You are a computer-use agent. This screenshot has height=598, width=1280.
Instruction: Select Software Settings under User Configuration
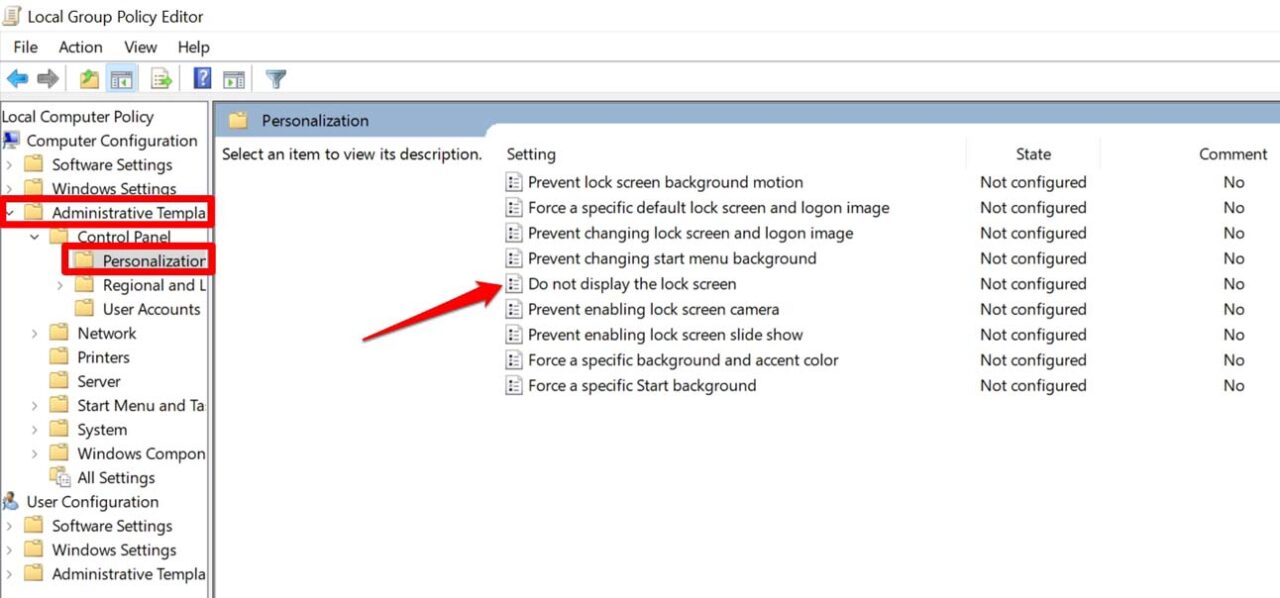112,525
